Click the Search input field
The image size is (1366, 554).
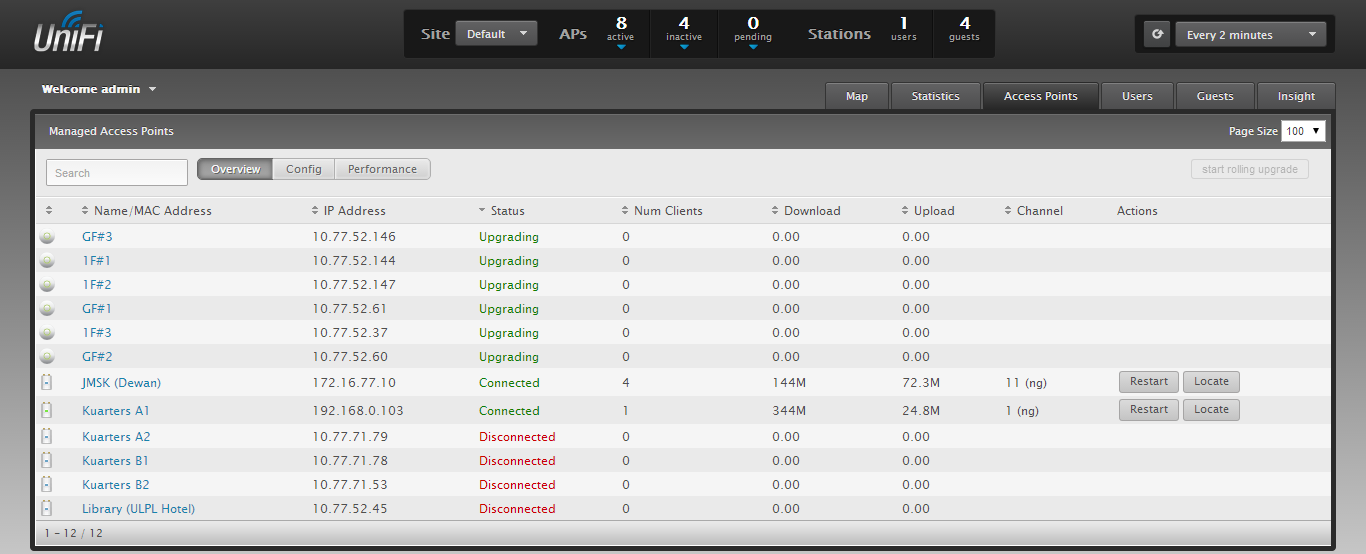(x=117, y=172)
